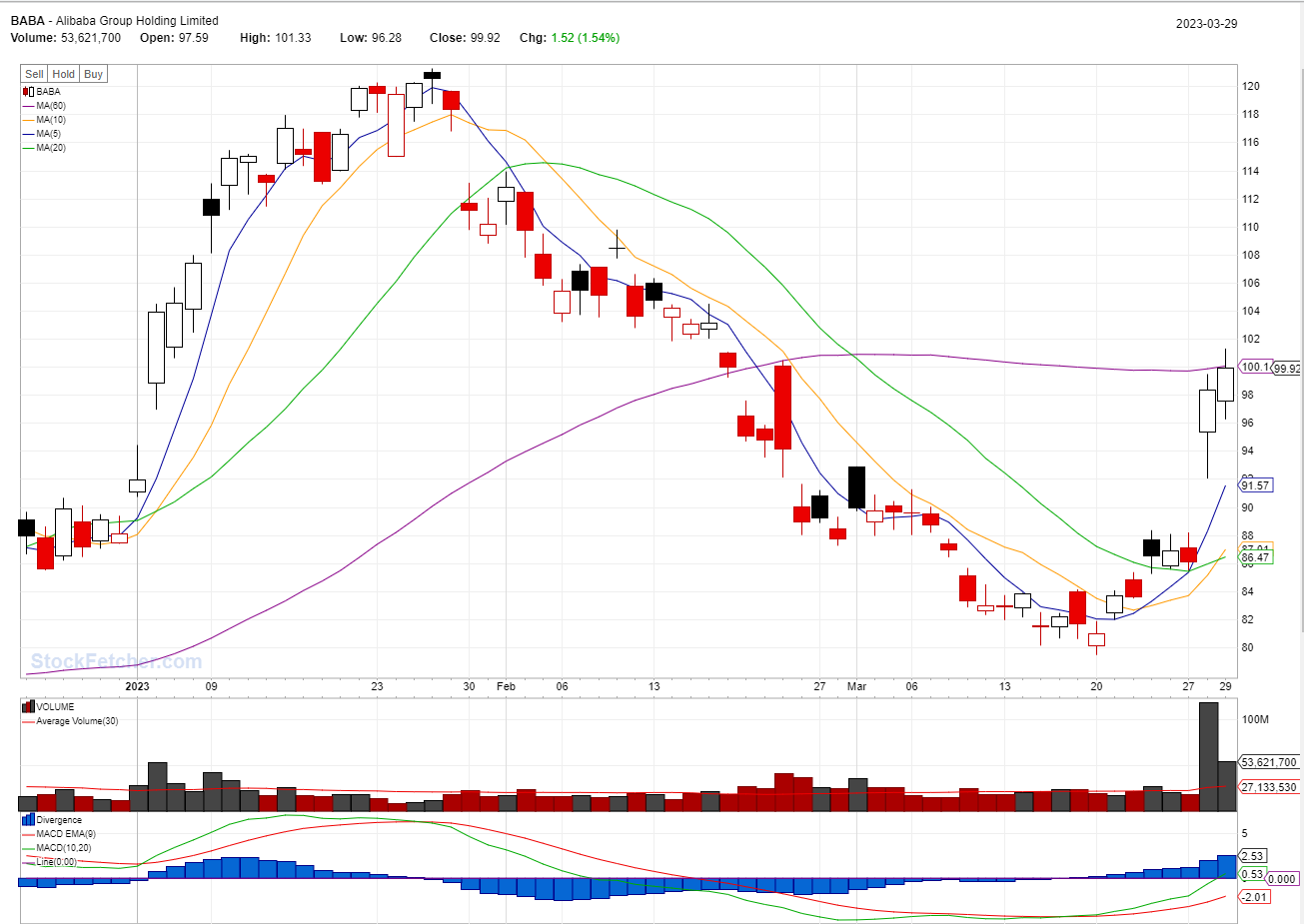1304x924 pixels.
Task: Click the Average Volume(30) legend label
Action: (77, 721)
